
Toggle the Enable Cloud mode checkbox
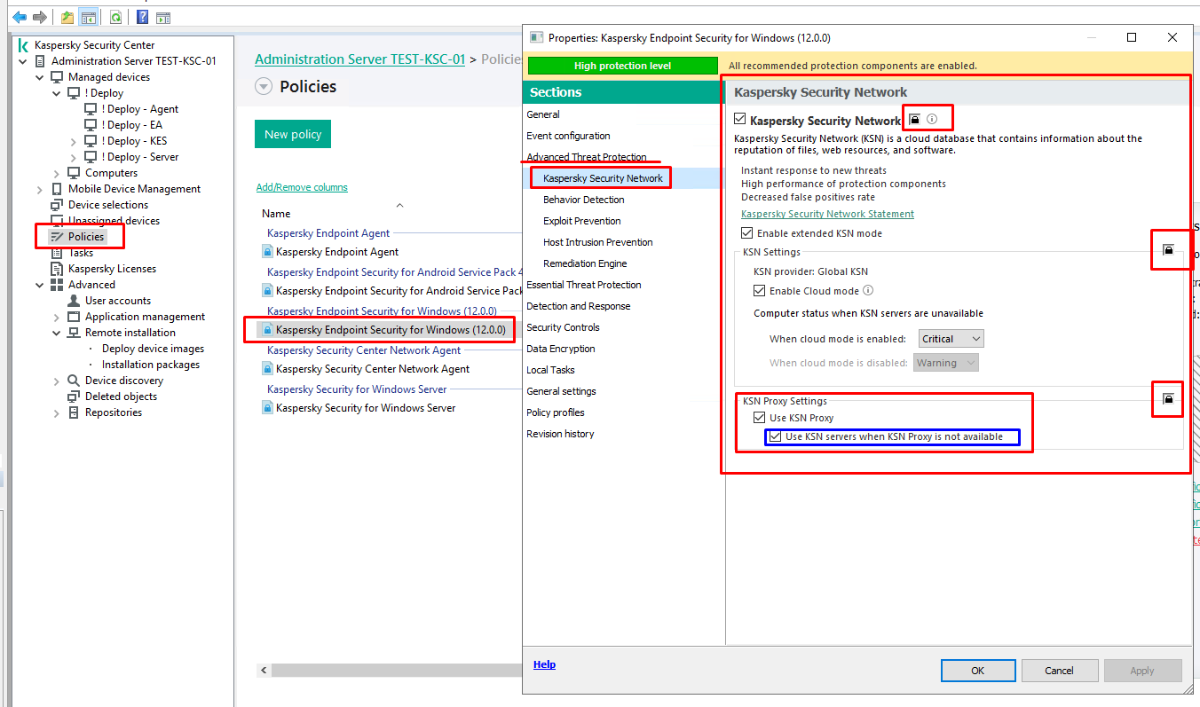(x=759, y=291)
